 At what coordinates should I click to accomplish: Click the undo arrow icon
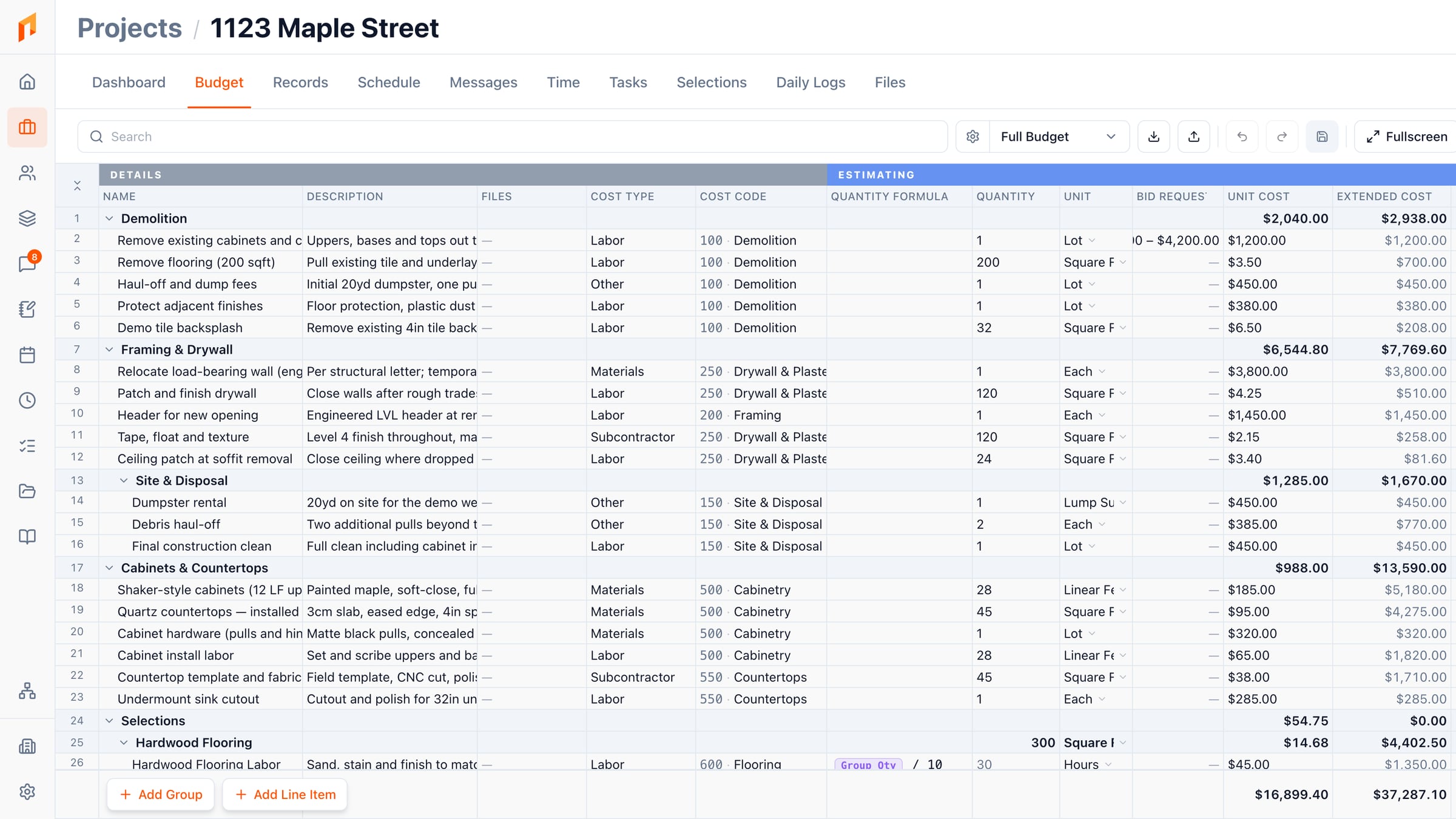coord(1242,136)
